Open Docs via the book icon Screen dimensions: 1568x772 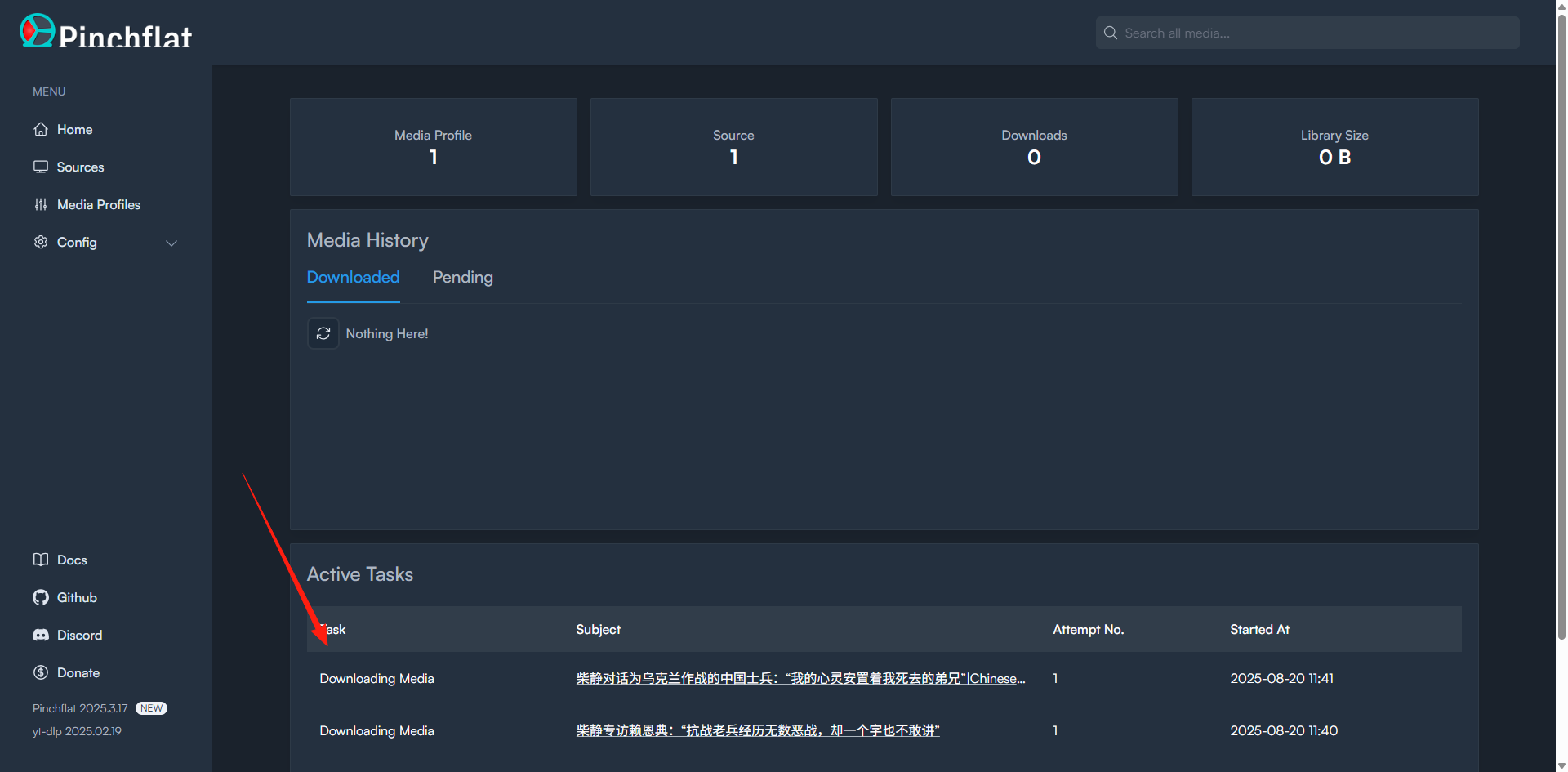click(x=41, y=560)
